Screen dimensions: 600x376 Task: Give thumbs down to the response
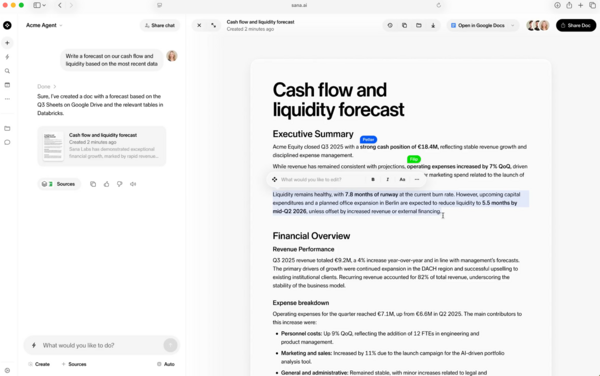tap(120, 184)
